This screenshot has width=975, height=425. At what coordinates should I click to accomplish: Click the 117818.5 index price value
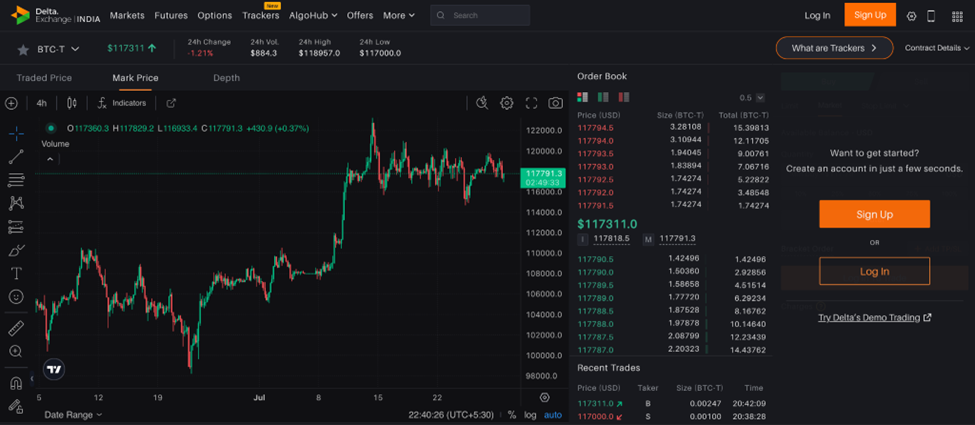pyautogui.click(x=611, y=239)
